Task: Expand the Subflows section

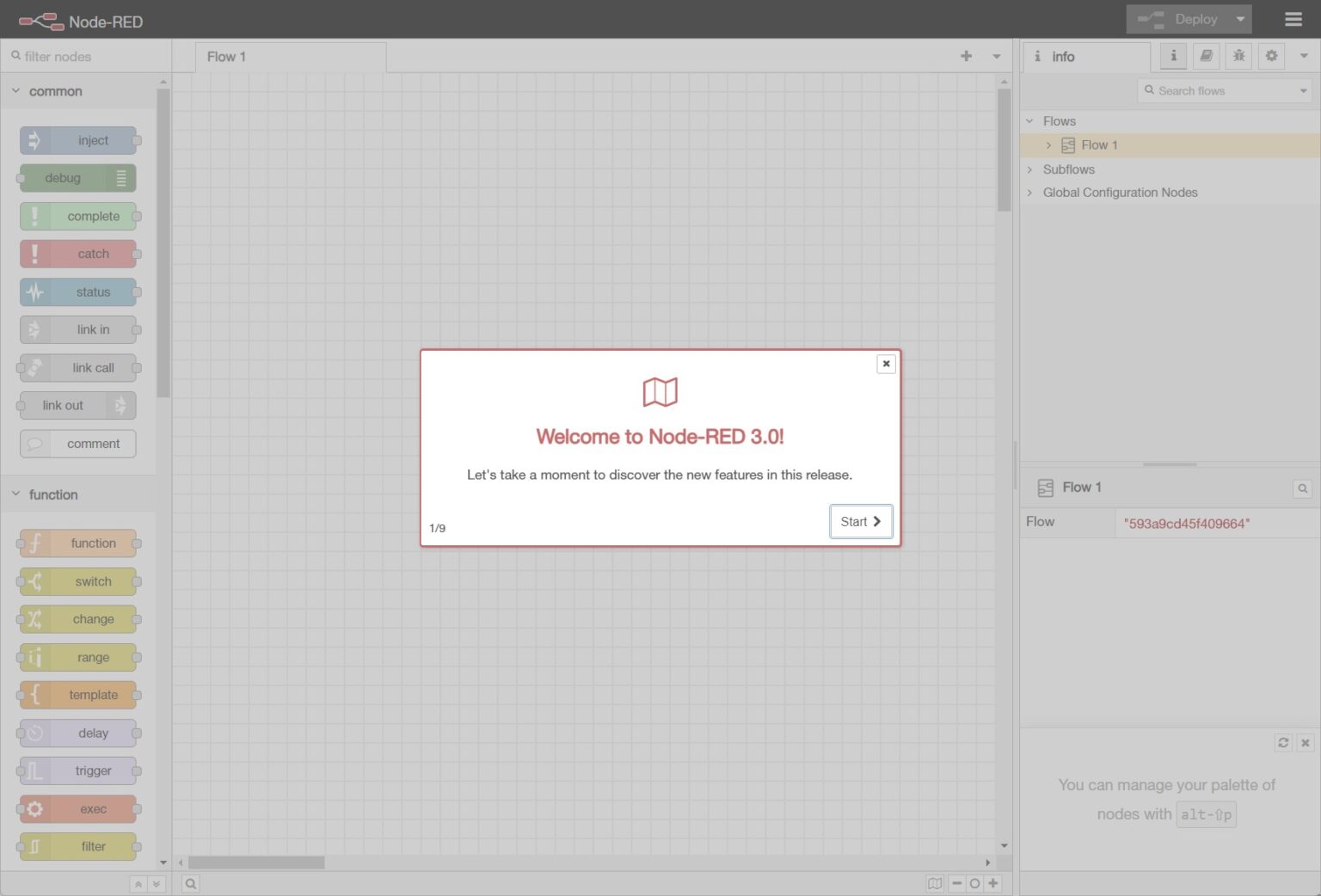Action: click(1029, 169)
